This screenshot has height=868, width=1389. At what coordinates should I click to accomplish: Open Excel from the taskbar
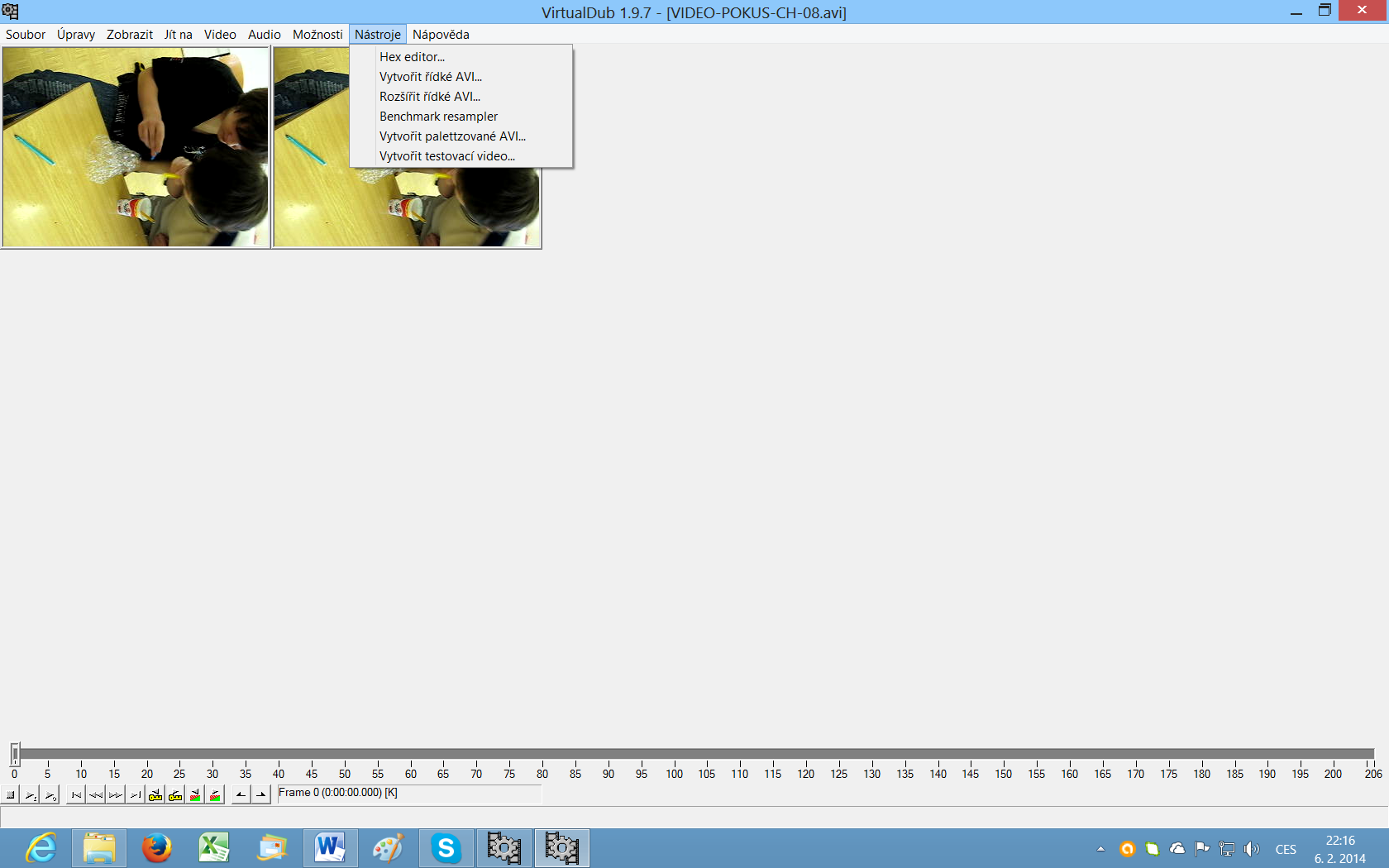pos(214,848)
